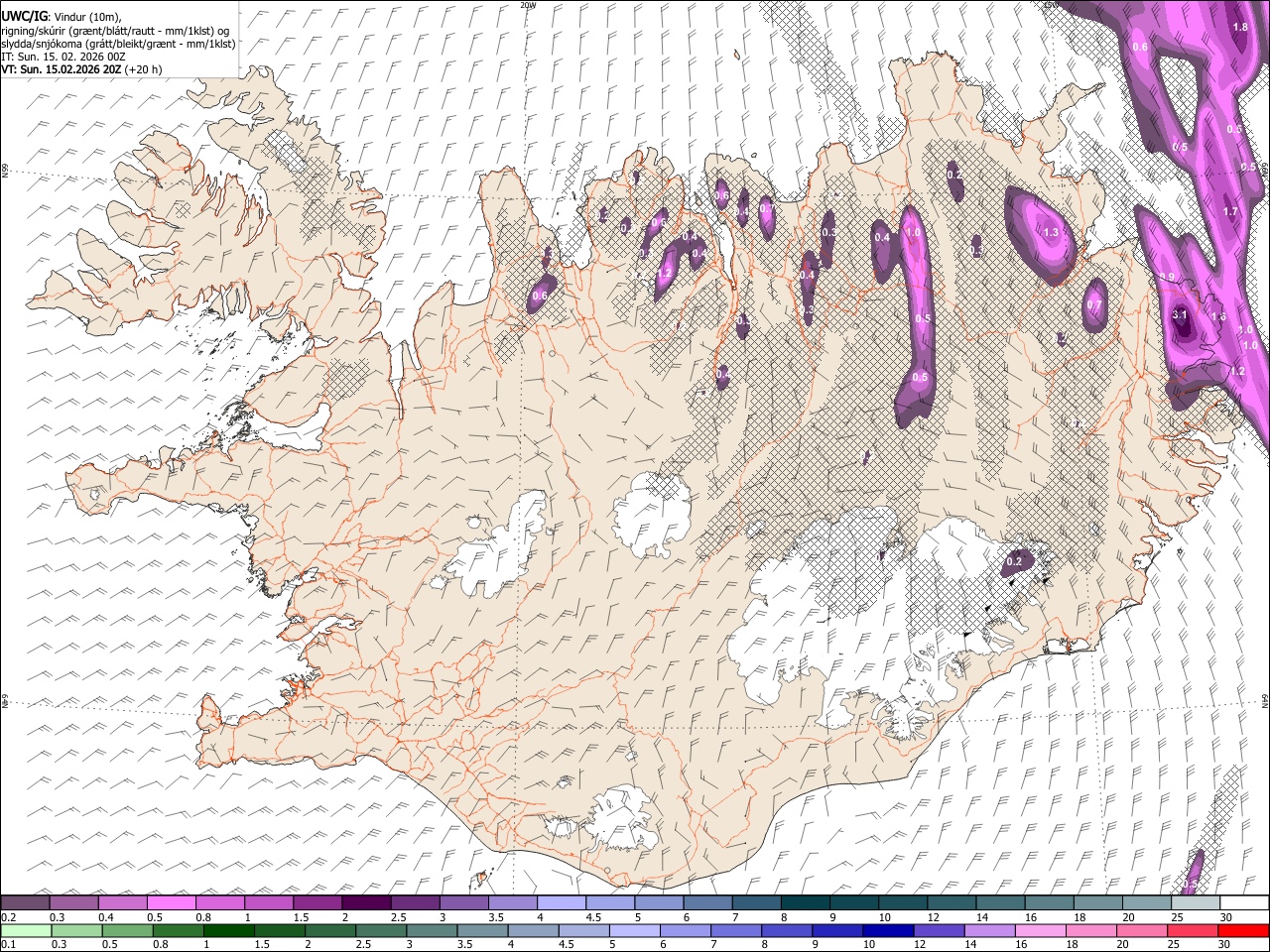Click the 'VT: Sun. 15.02.2026 20Z (+20 h)' line
Screen dimensions: 1270x952
click(81, 69)
